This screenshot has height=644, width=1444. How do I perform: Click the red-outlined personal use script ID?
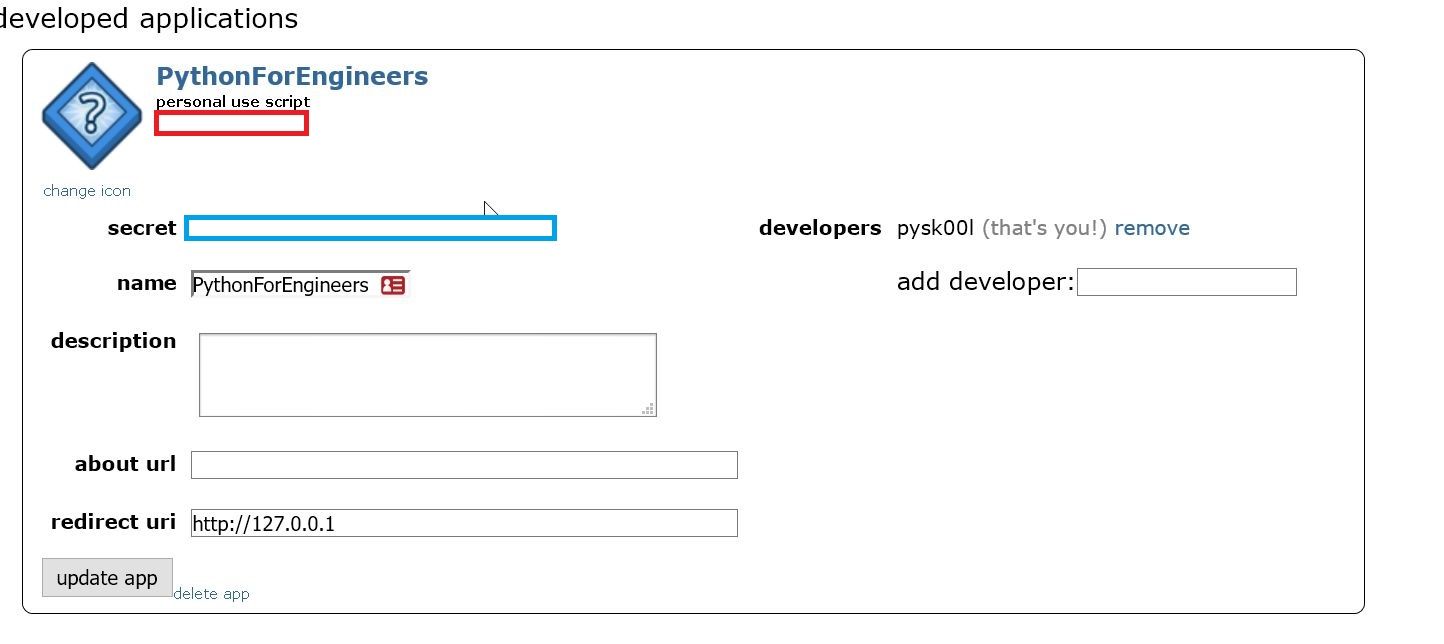coord(231,123)
